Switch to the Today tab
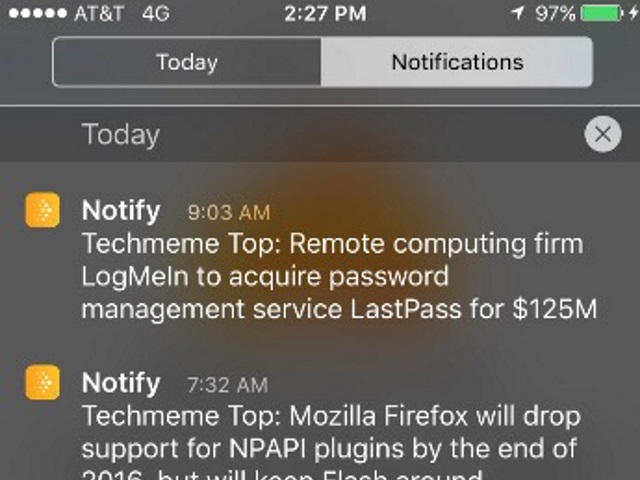 pyautogui.click(x=187, y=62)
